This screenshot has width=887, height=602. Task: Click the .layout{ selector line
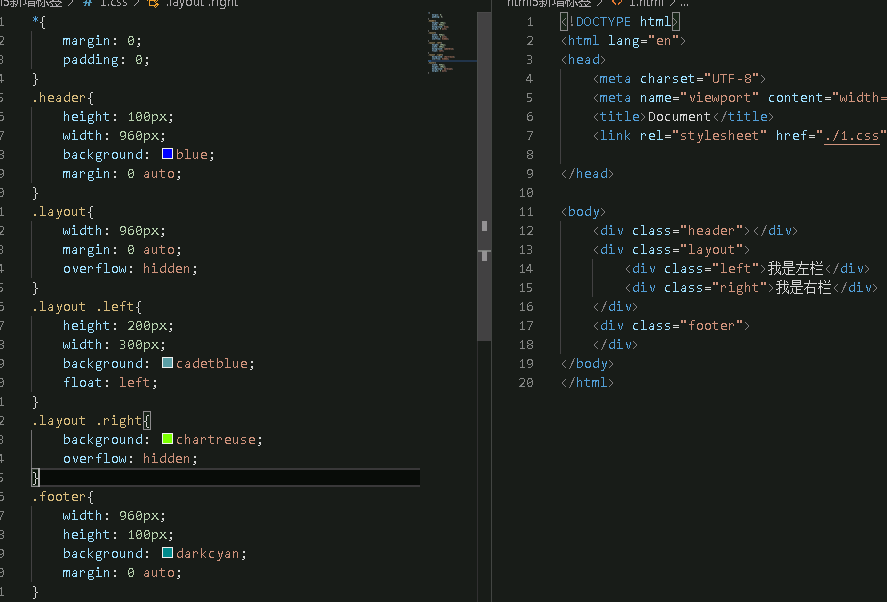pos(63,212)
